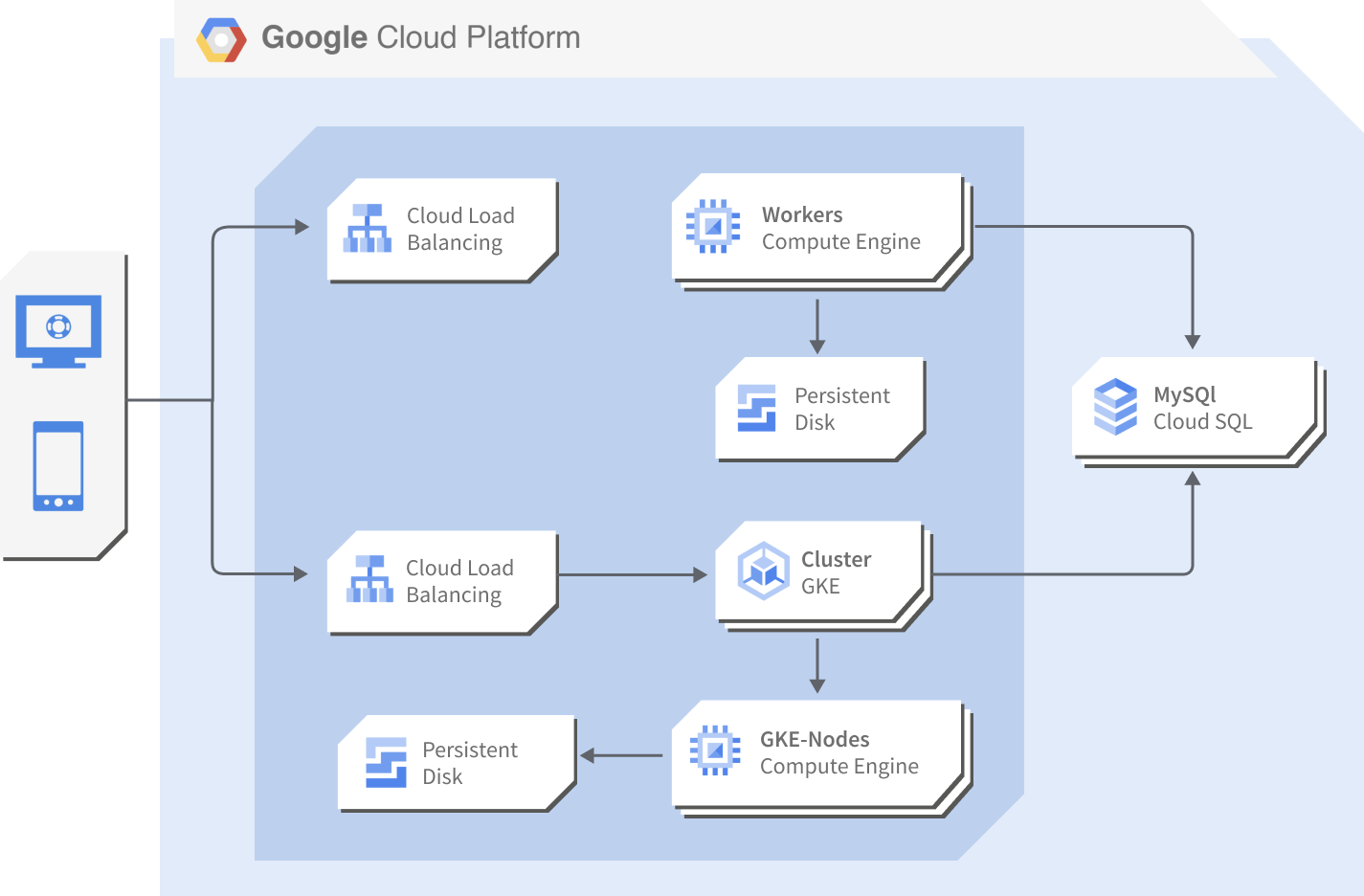Select the "Cluster" label
Viewport: 1364px width, 896px height.
837,559
